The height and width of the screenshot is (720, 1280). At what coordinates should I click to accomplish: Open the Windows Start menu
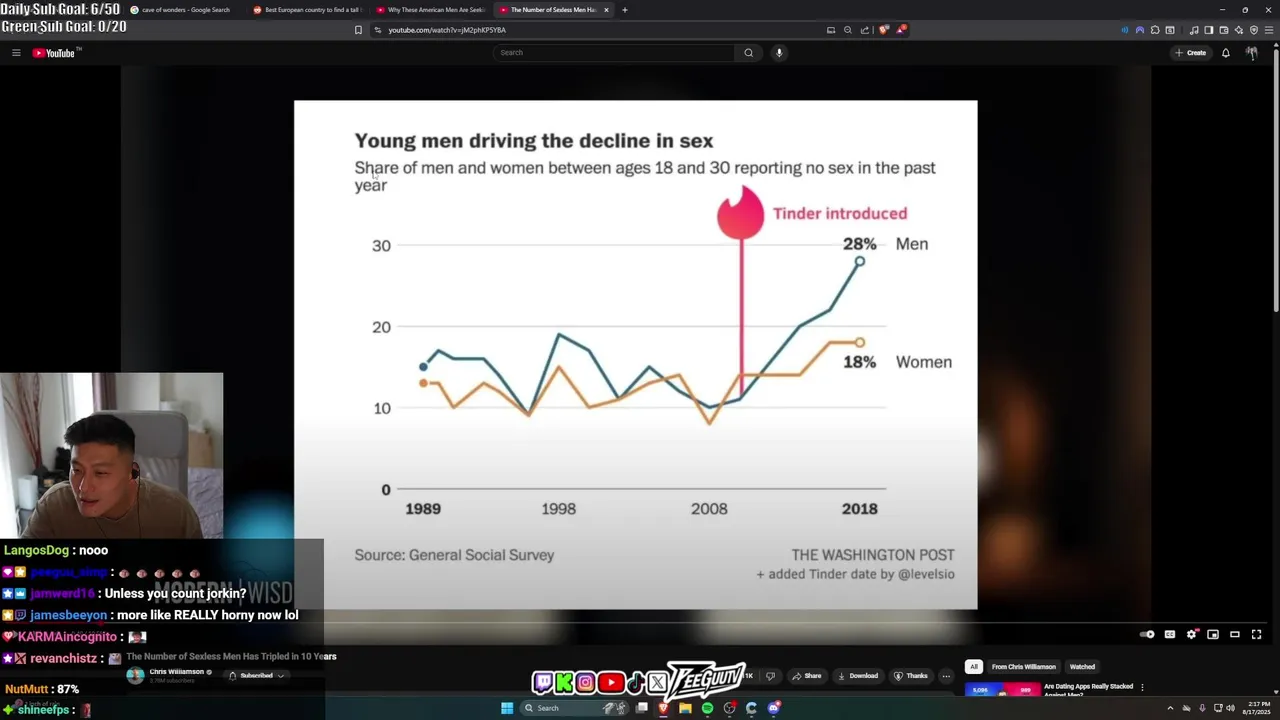[x=507, y=708]
